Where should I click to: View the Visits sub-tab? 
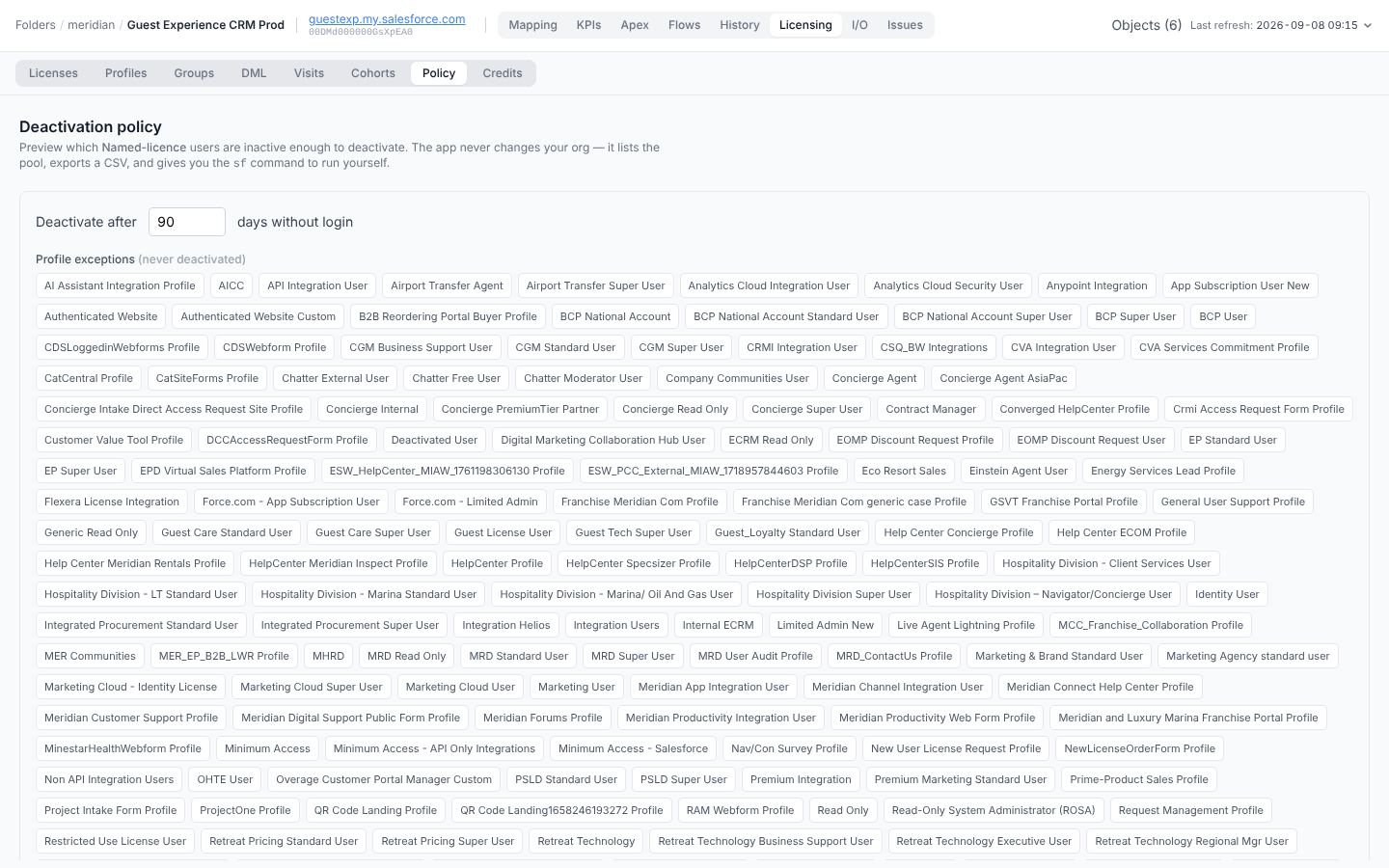(309, 73)
